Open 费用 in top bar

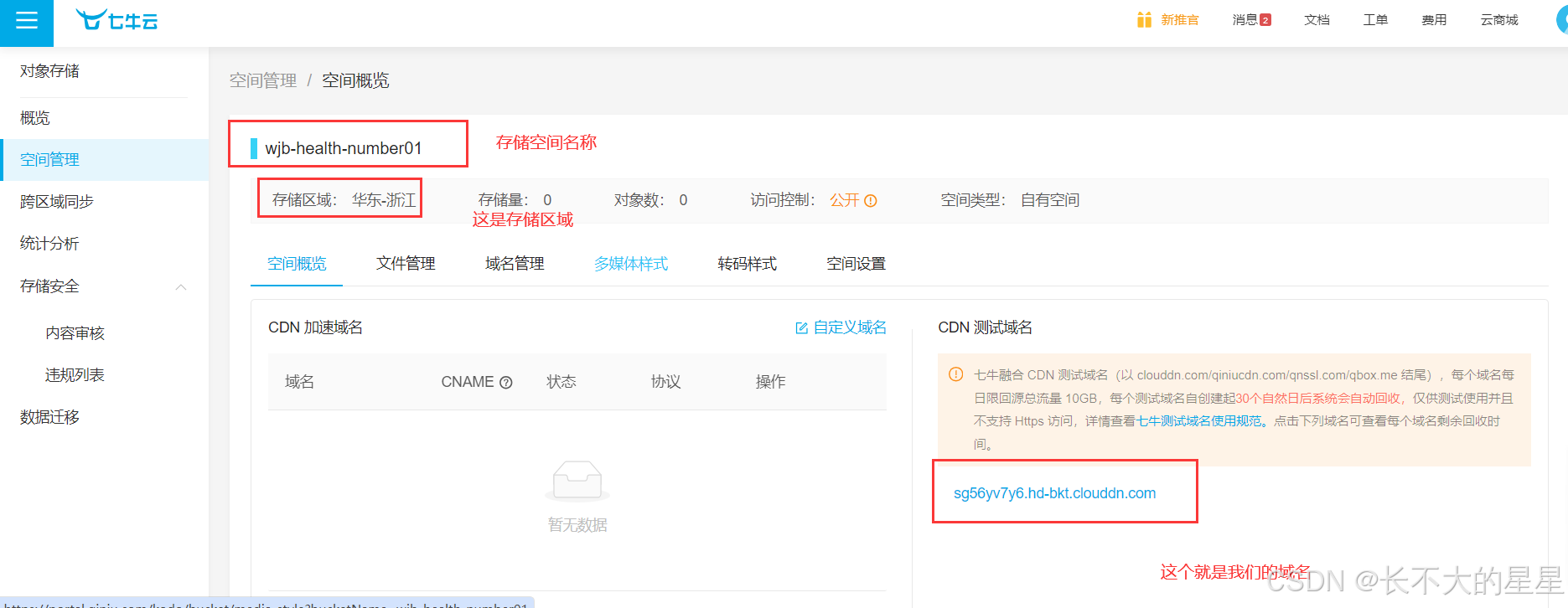point(1434,19)
